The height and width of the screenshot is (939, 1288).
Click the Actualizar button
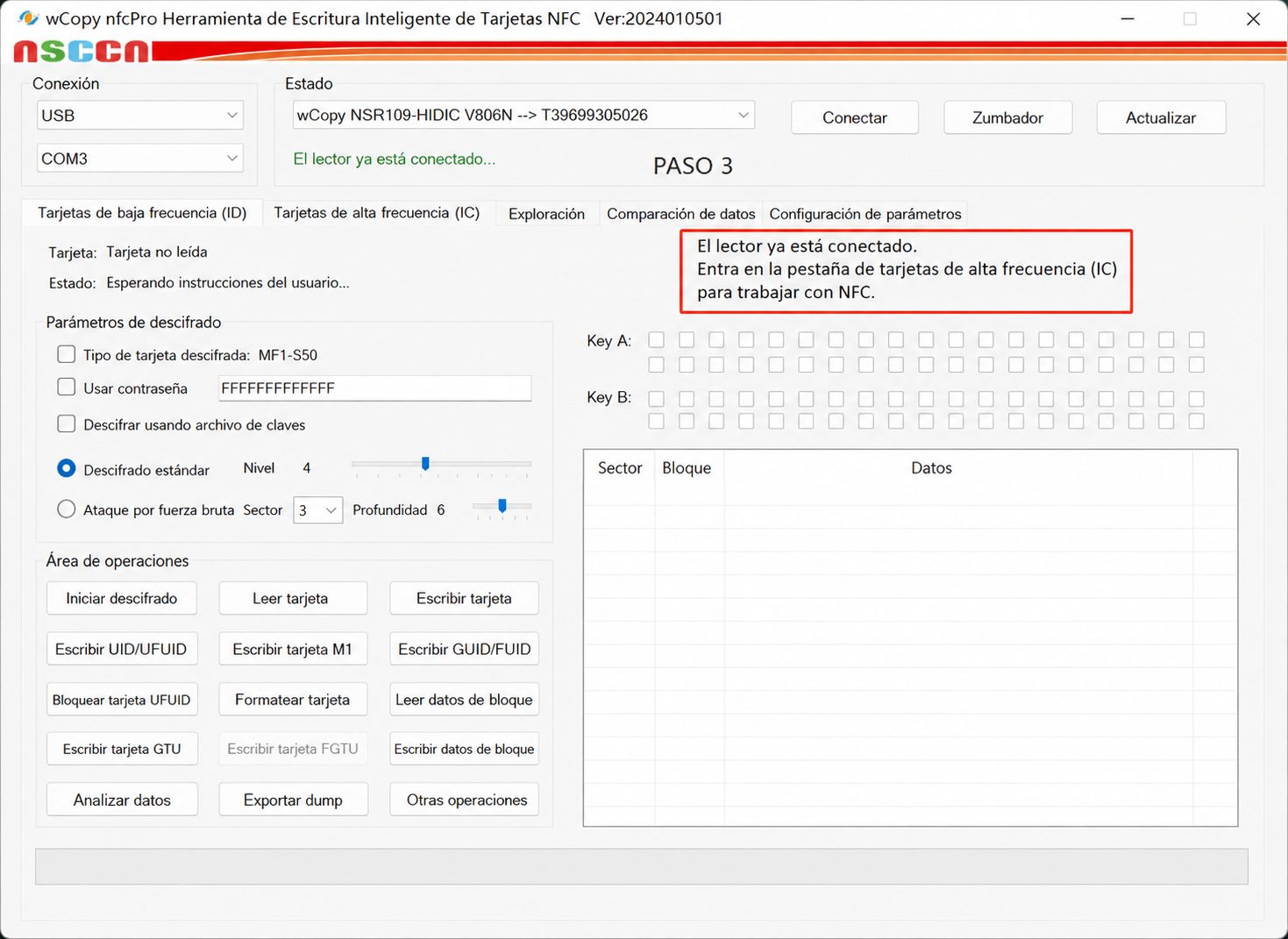coord(1161,117)
